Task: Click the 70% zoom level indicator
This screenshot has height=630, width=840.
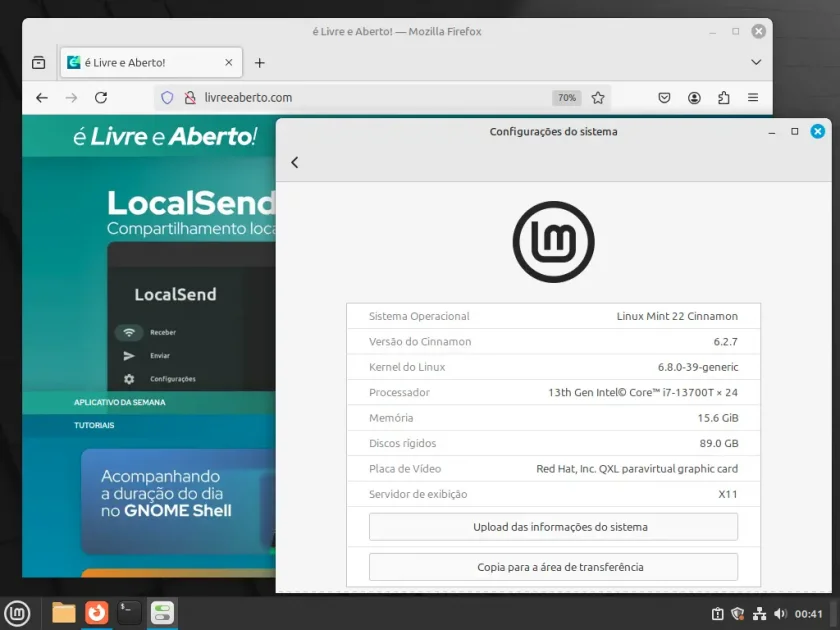Action: (x=567, y=98)
